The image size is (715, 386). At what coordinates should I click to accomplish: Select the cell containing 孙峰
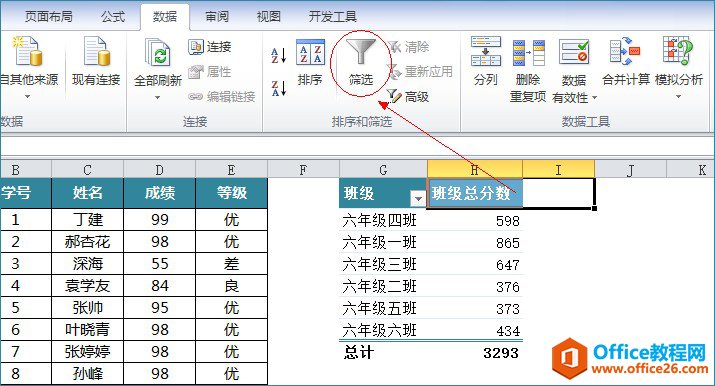click(88, 374)
